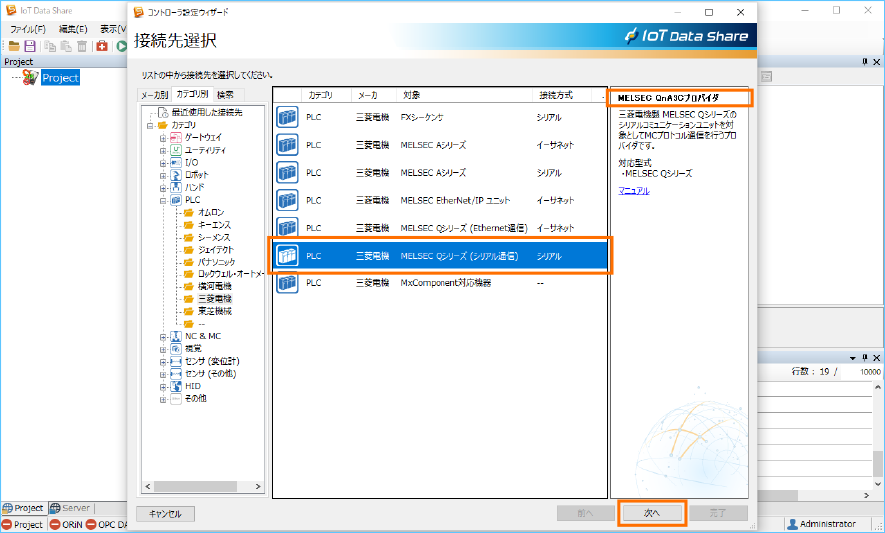This screenshot has width=885, height=533.
Task: Expand the NC & MC tree node
Action: [x=163, y=337]
